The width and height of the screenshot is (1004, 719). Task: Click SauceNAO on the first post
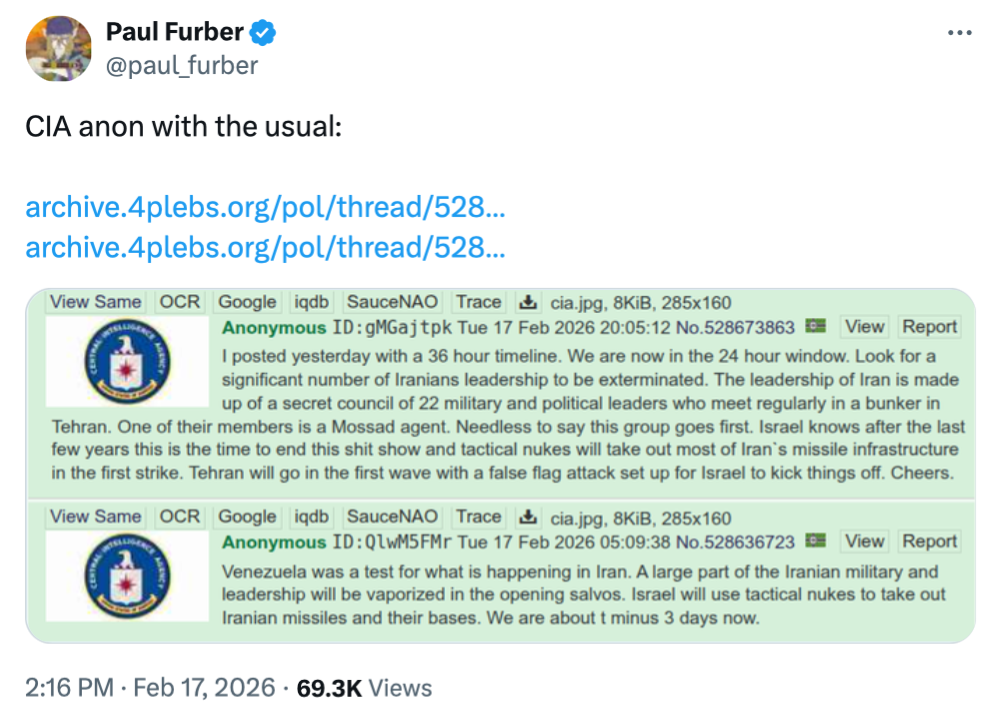click(392, 302)
